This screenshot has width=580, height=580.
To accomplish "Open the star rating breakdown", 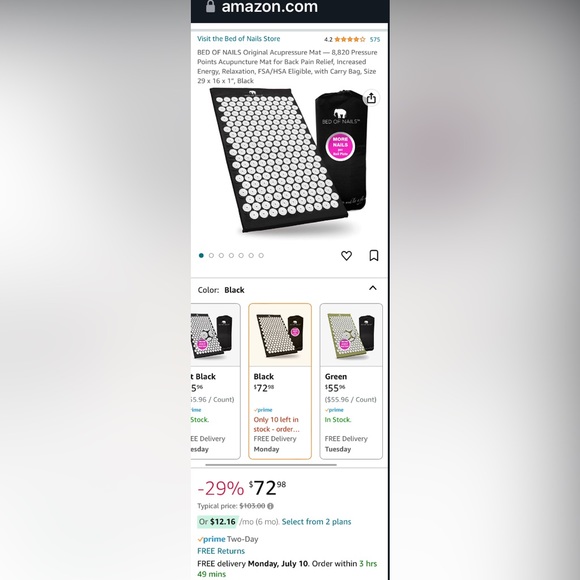I will (x=350, y=39).
